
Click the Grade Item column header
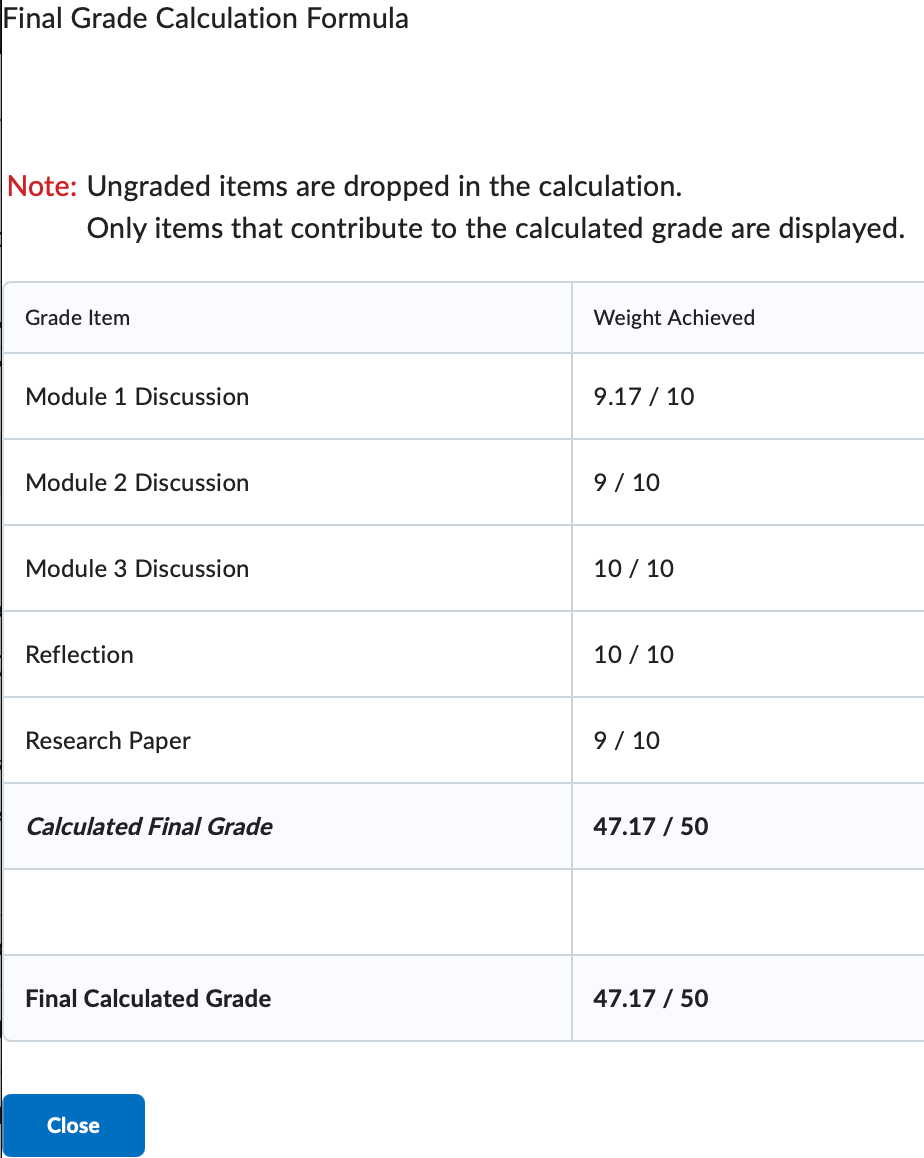[x=77, y=317]
